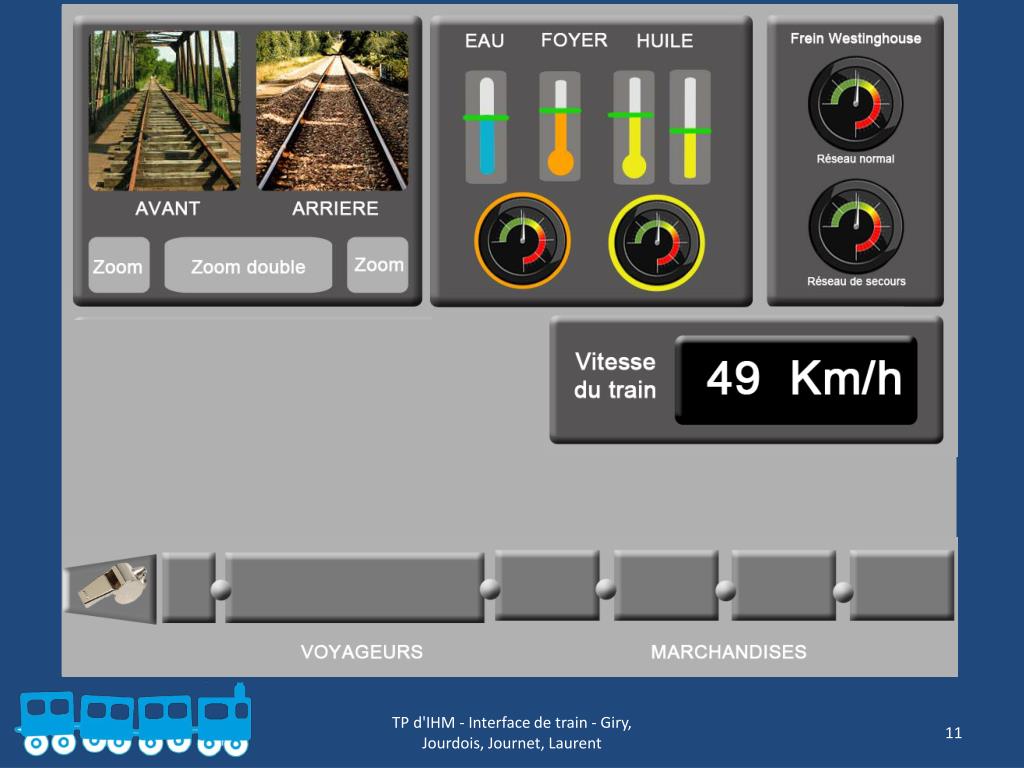Viewport: 1024px width, 768px height.
Task: Adjust the blue EAU level slider
Action: [x=486, y=127]
